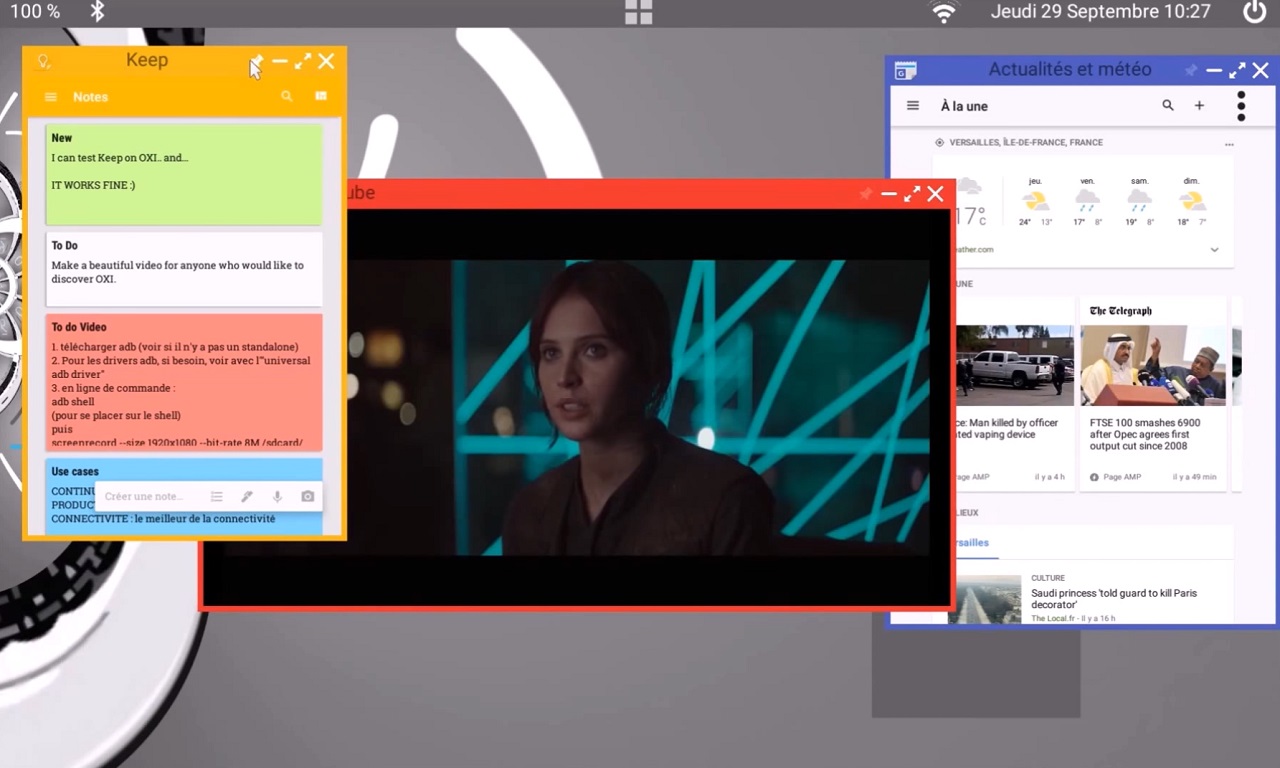Click the 'Actualités et météo' window title

click(x=1070, y=70)
